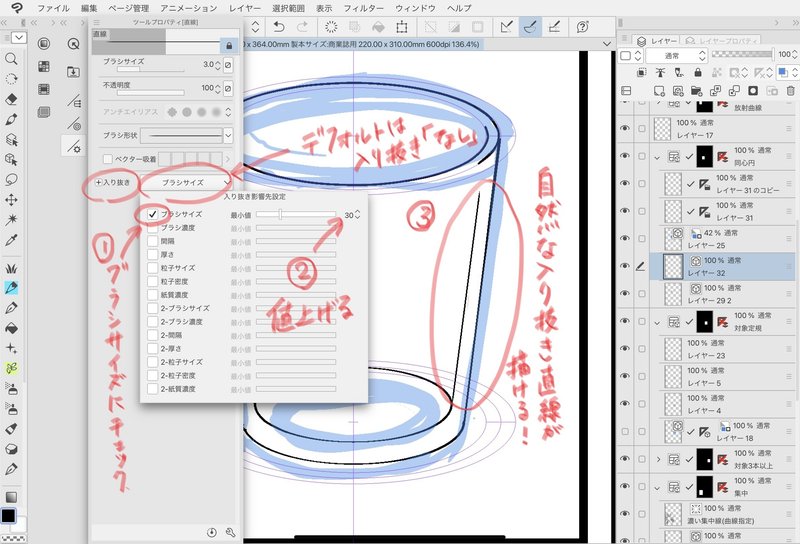Open the 通常 blend mode dropdown

[677, 56]
